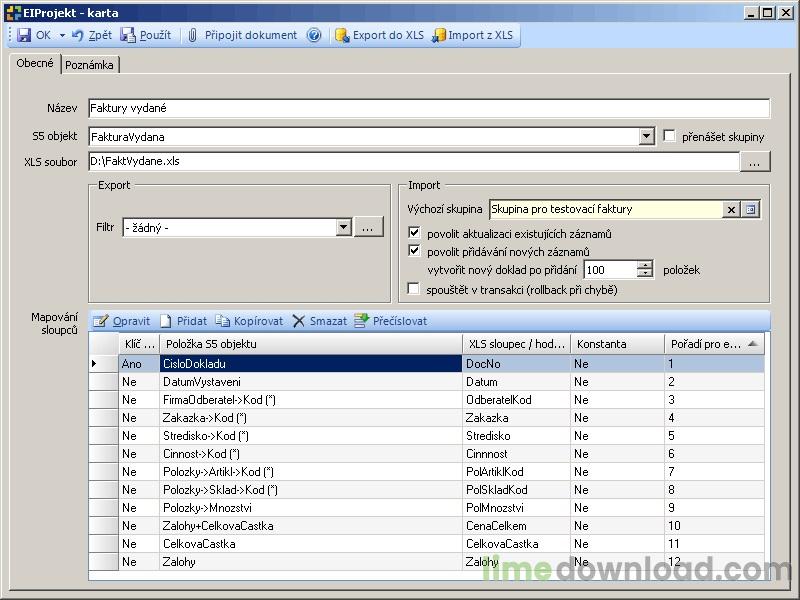Image resolution: width=800 pixels, height=600 pixels.
Task: Switch to the Obecné tab
Action: [35, 63]
